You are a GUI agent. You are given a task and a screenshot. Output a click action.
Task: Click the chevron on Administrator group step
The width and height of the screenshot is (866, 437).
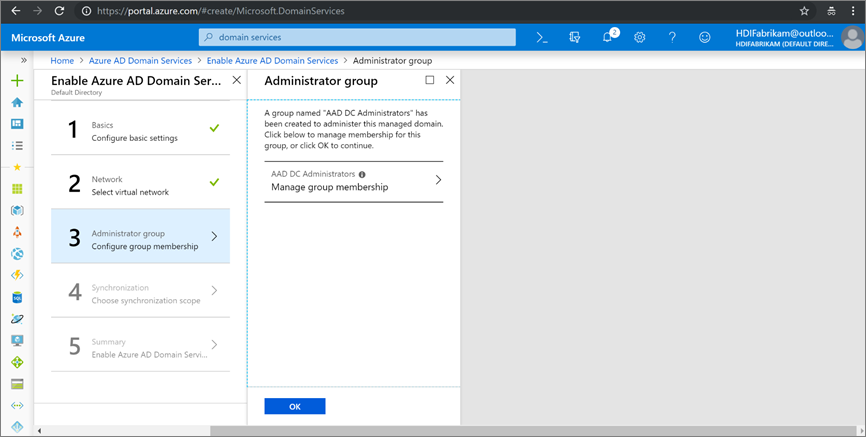tap(214, 236)
